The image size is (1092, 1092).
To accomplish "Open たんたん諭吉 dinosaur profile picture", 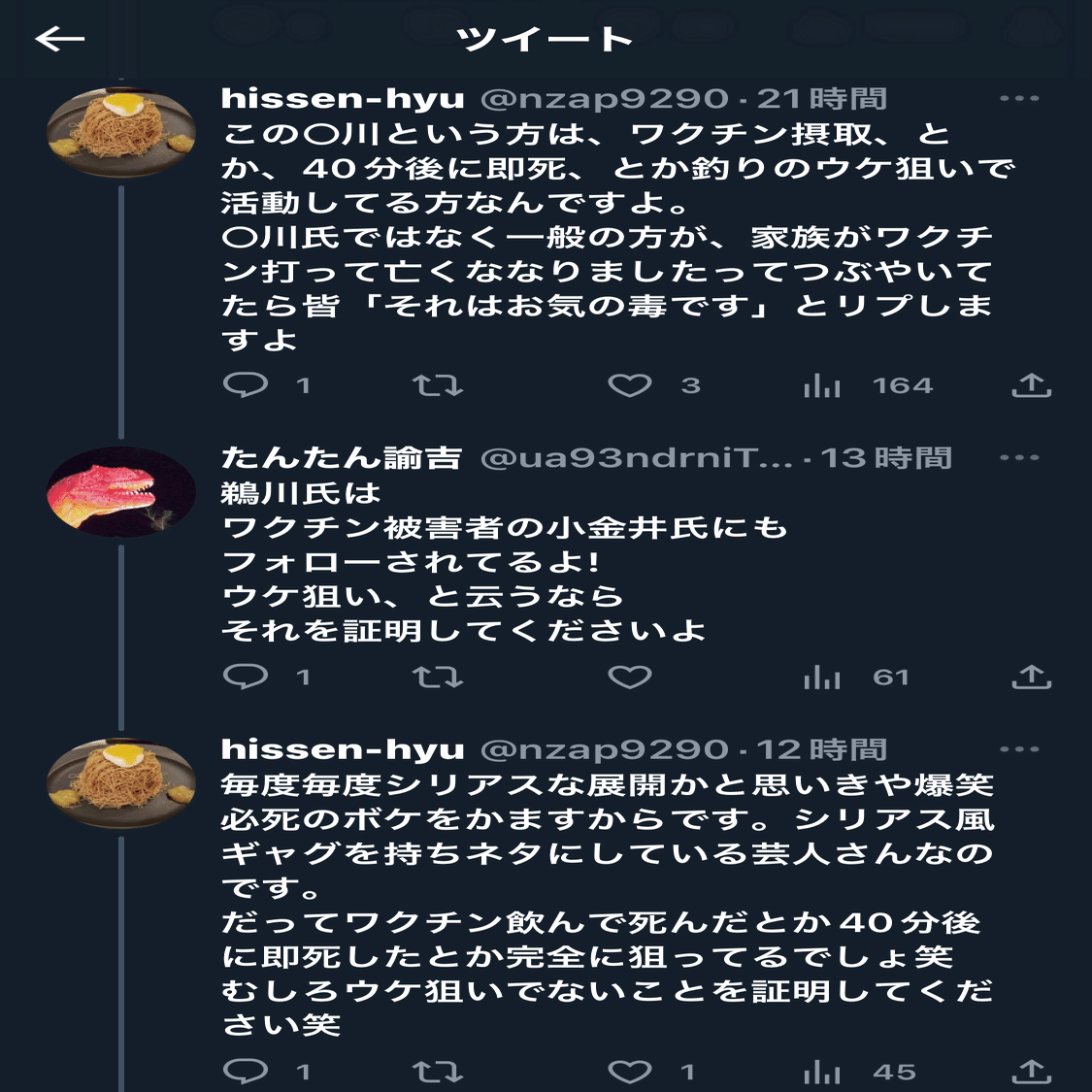I will click(x=121, y=492).
